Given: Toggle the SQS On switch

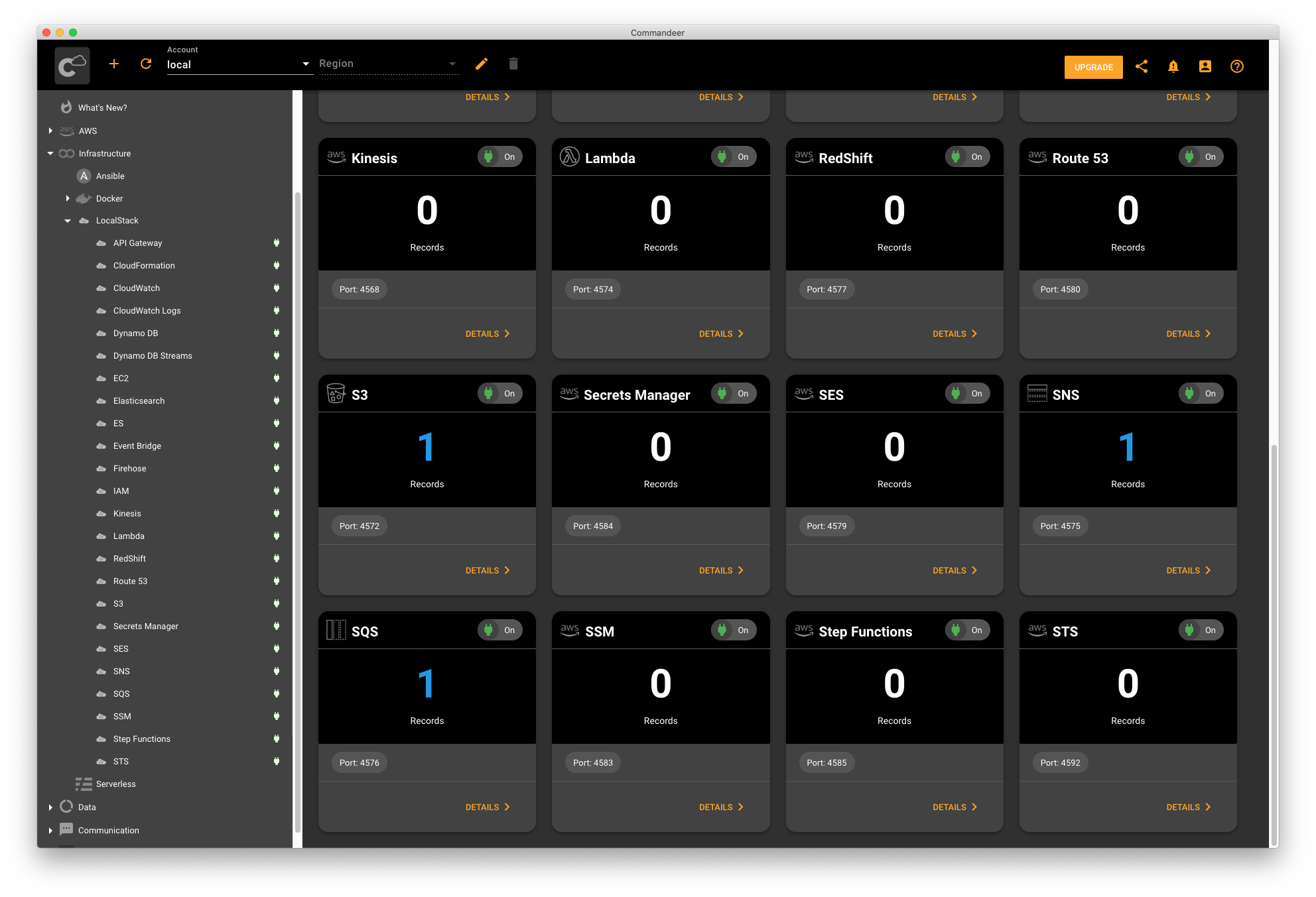Looking at the screenshot, I should pyautogui.click(x=500, y=630).
